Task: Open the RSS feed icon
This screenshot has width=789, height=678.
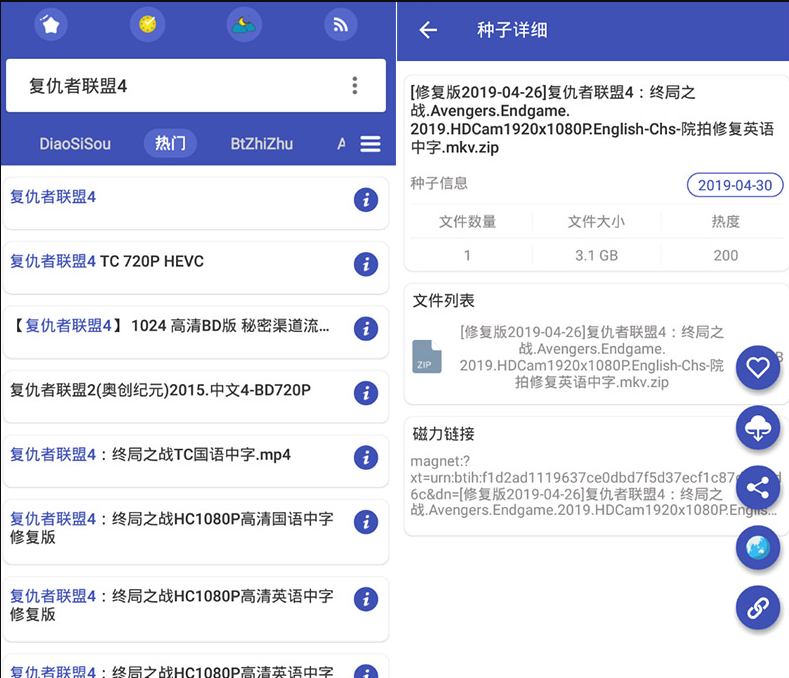Action: [341, 24]
